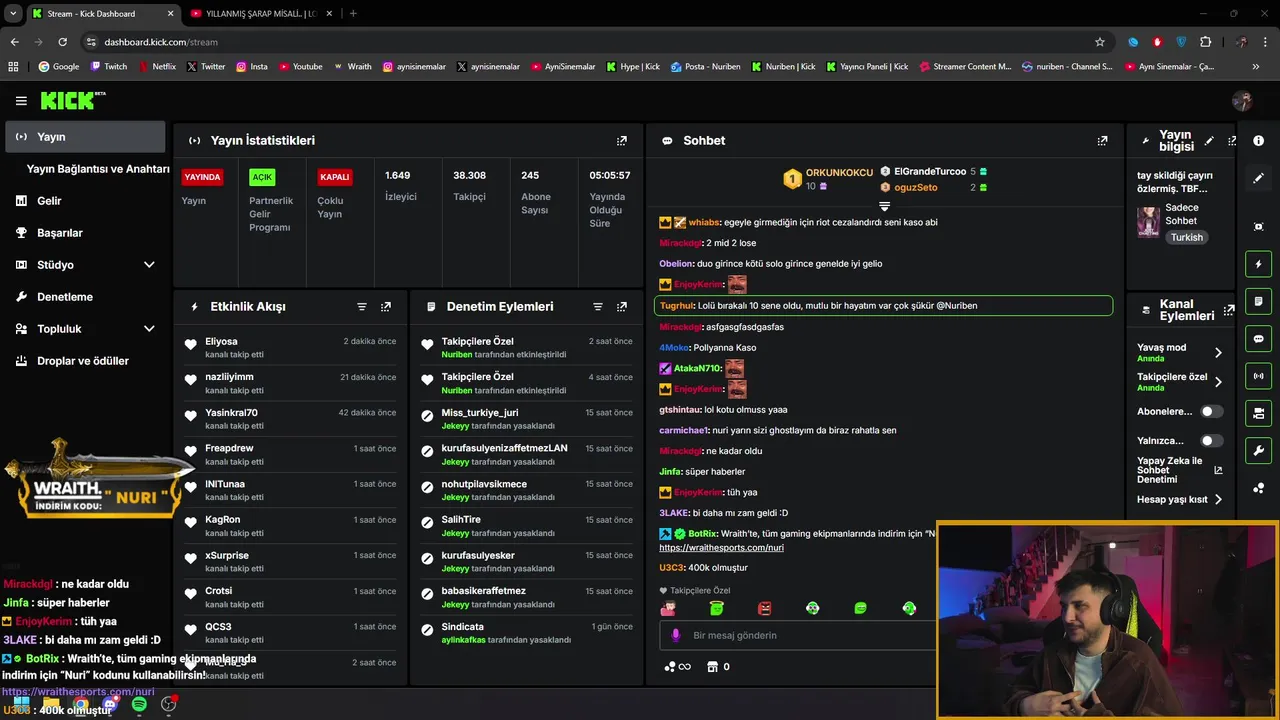Pop out the Kanal Eylemleri panel
Screen dimensions: 1280x720
click(x=1229, y=310)
